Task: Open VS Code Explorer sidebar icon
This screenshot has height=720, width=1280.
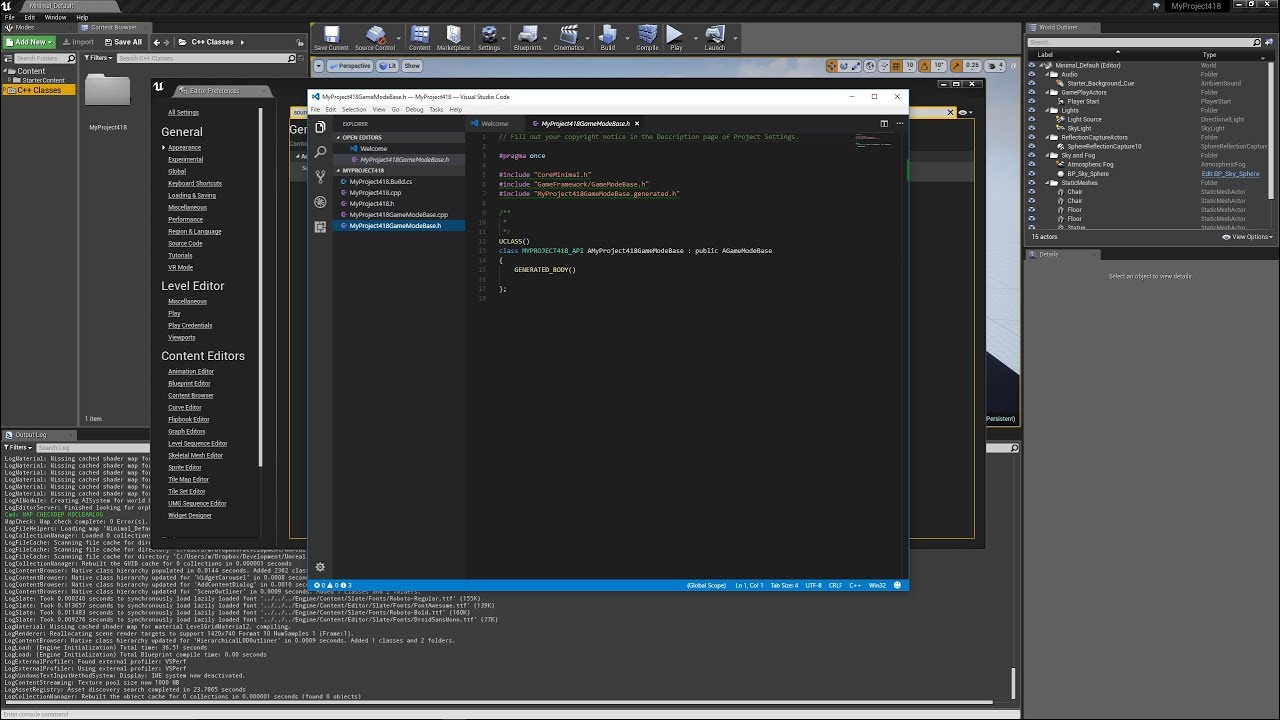Action: (320, 127)
